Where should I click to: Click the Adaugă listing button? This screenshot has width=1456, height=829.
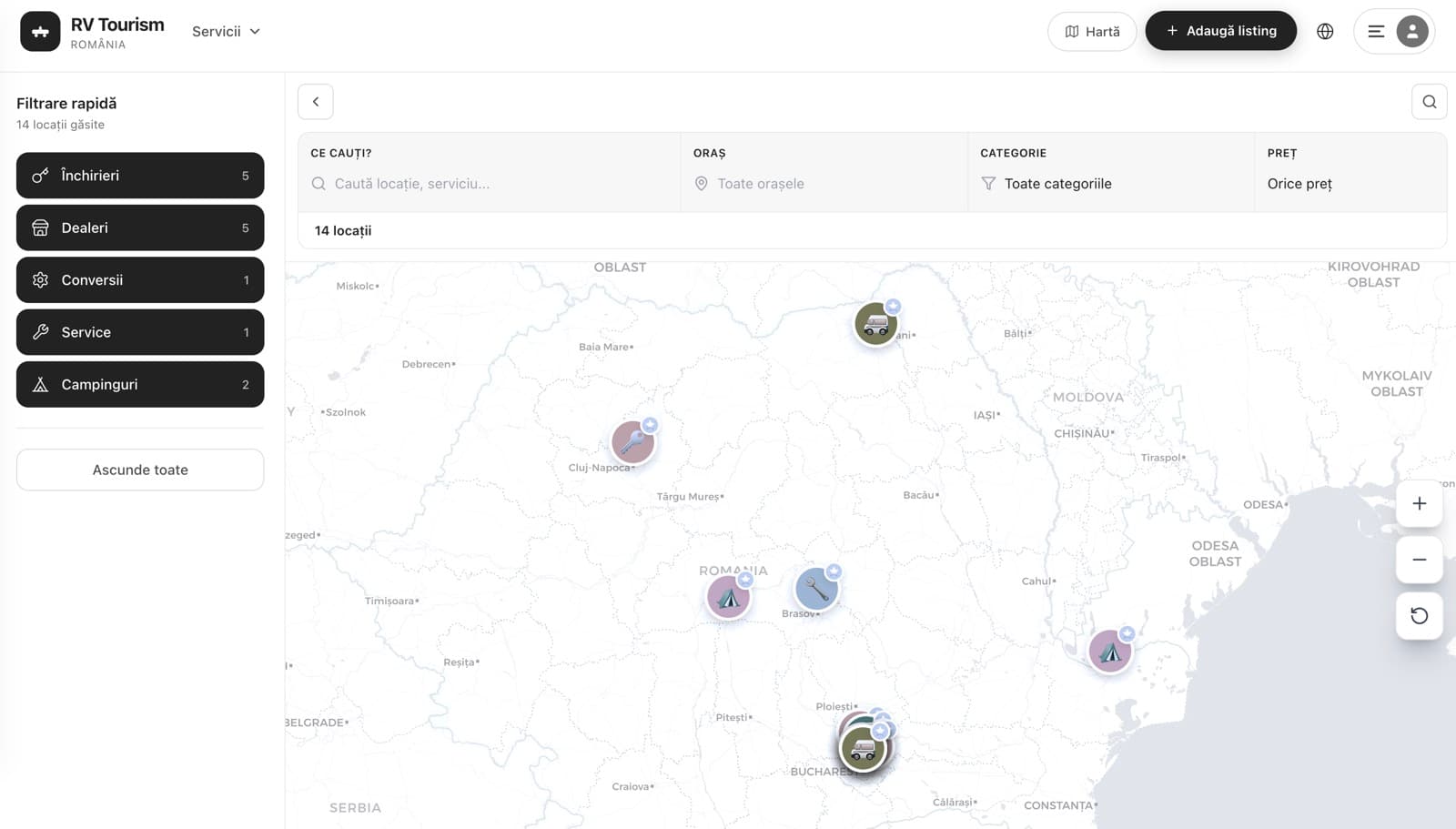tap(1220, 31)
